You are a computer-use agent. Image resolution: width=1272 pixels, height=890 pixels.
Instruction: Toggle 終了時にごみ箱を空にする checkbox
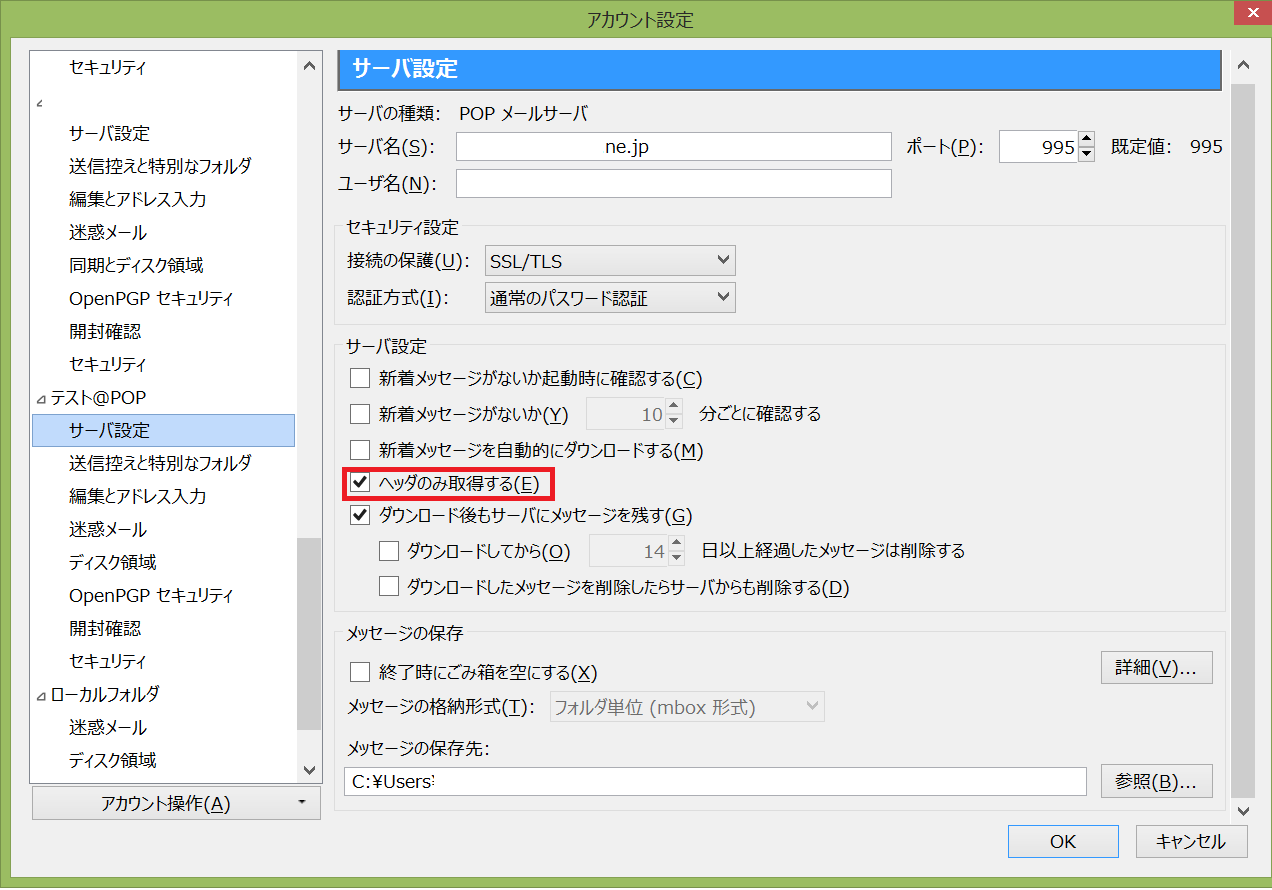pyautogui.click(x=360, y=672)
